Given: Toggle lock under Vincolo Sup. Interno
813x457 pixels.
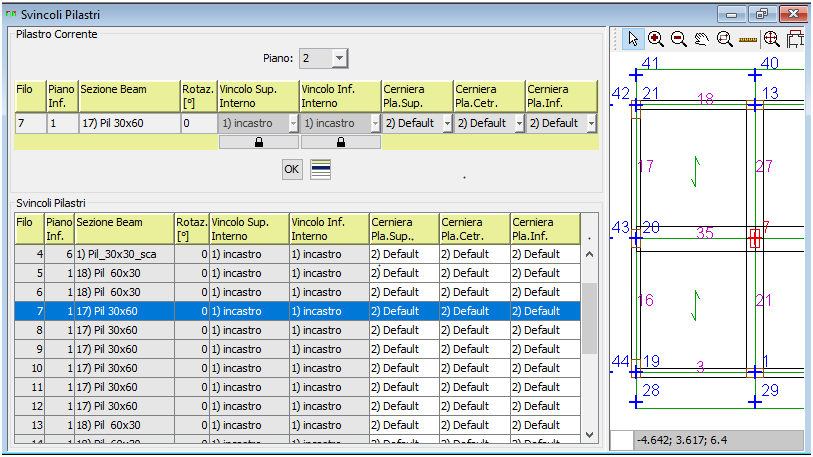Looking at the screenshot, I should tap(258, 143).
